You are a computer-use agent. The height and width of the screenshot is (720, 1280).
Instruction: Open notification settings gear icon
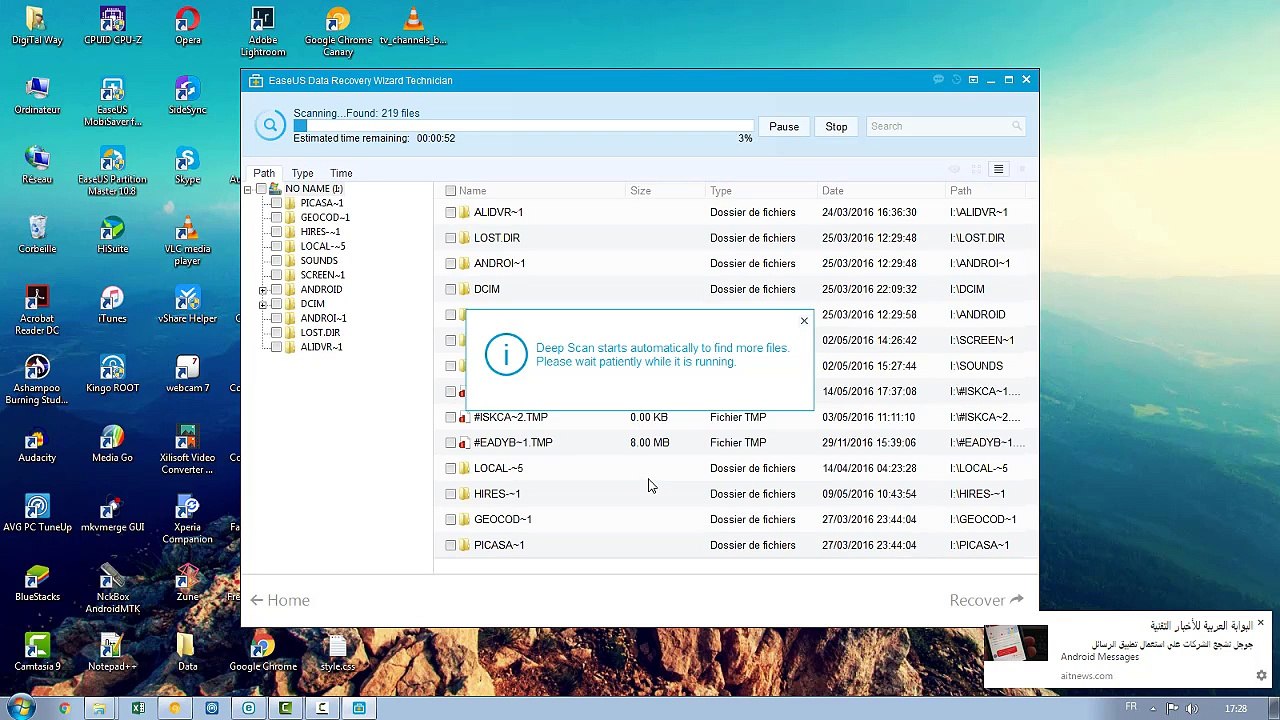click(1261, 676)
